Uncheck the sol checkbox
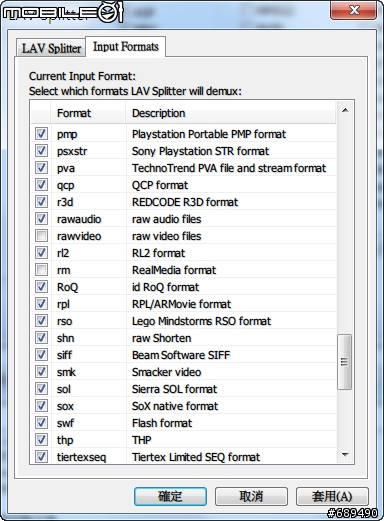This screenshot has width=384, height=521. [41, 389]
